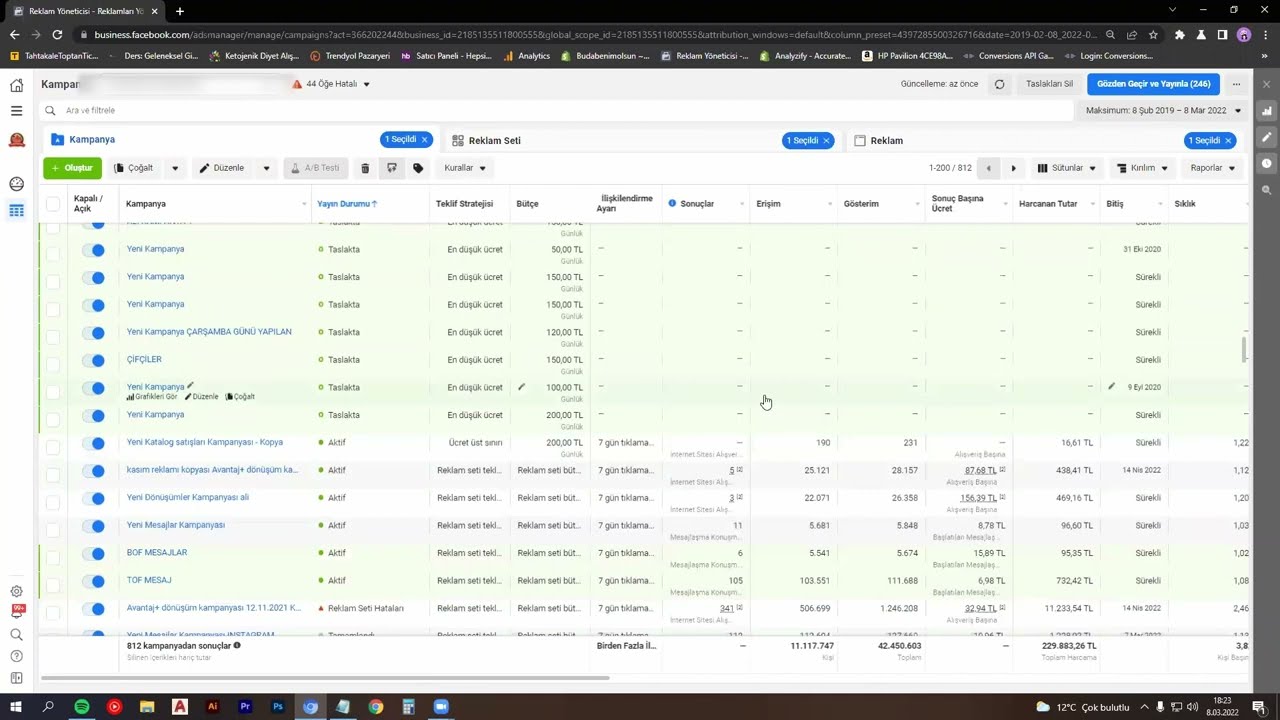Refresh data with the circular arrow icon
1280x720 pixels.
tap(999, 84)
